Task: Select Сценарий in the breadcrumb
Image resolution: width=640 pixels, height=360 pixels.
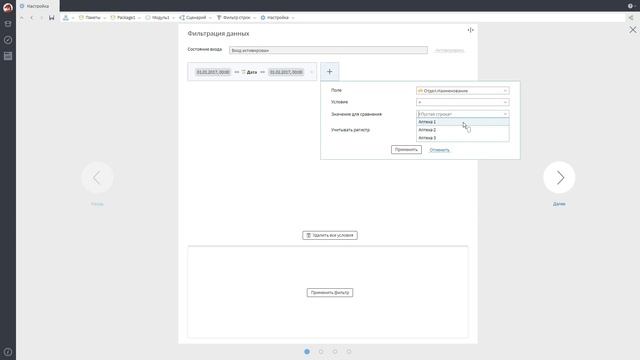Action: point(196,18)
